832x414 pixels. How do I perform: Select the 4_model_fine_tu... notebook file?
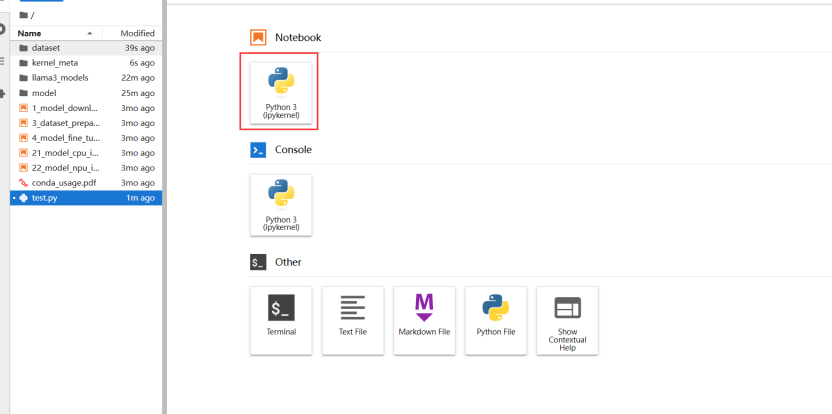pyautogui.click(x=86, y=137)
